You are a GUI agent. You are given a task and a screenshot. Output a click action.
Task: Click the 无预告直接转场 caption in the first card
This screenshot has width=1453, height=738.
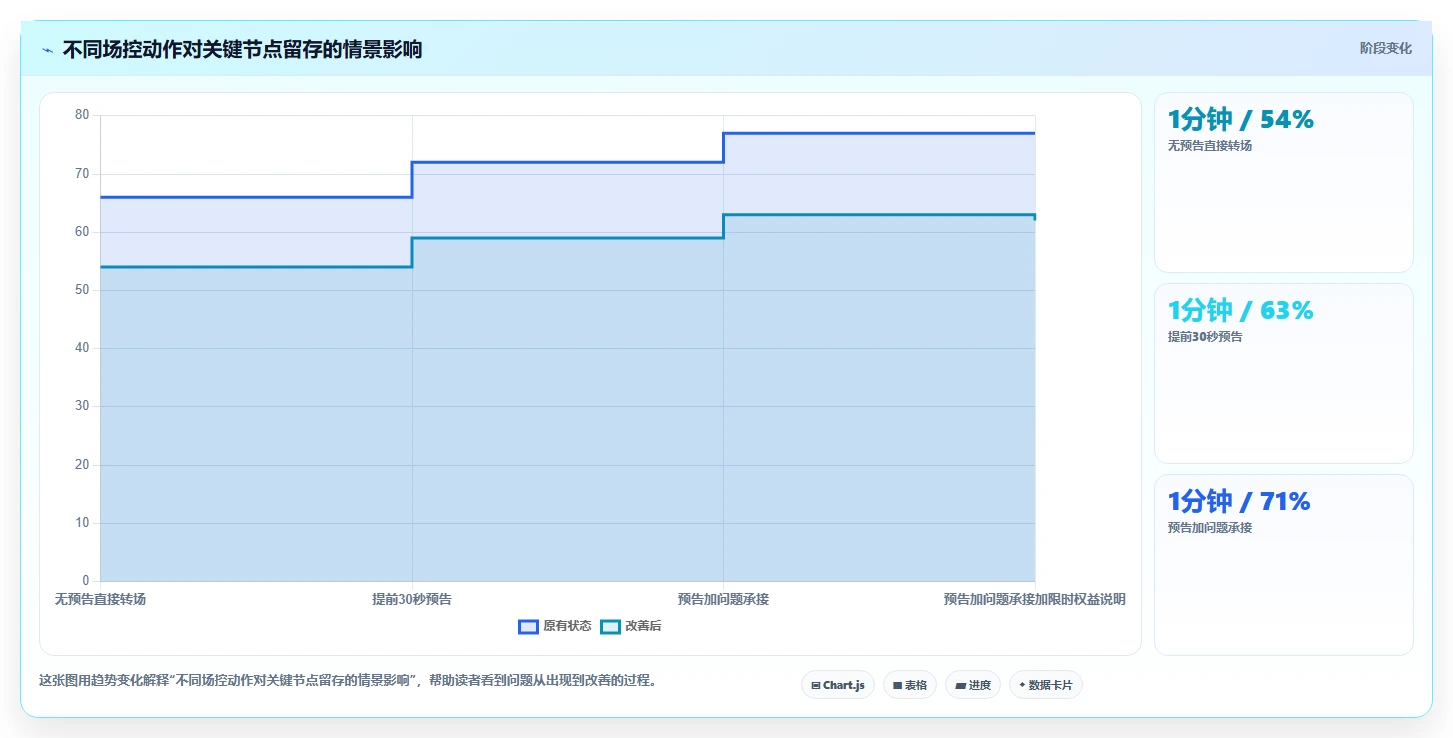(1210, 146)
